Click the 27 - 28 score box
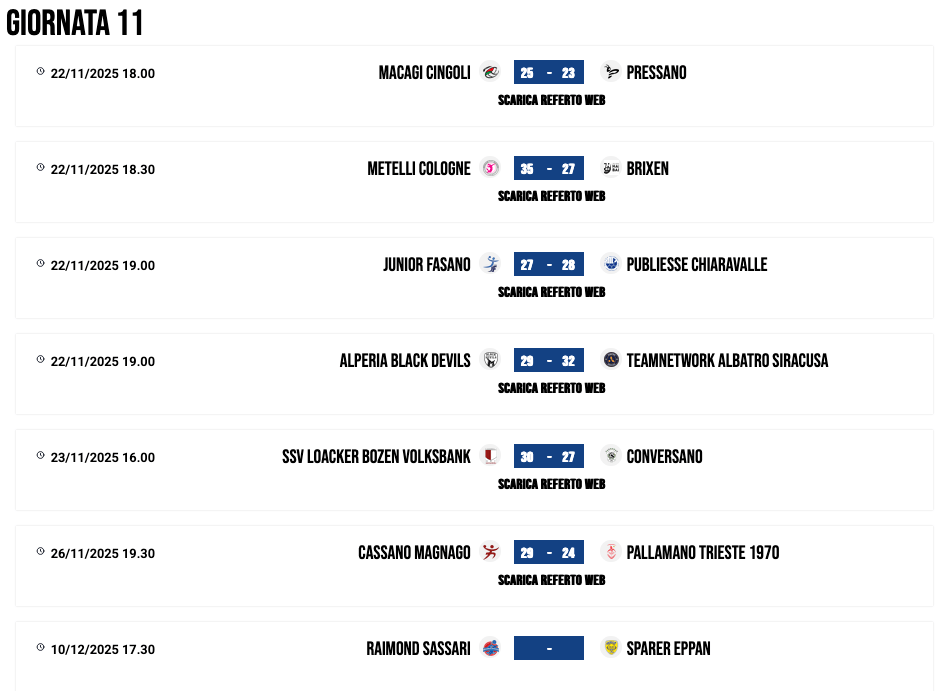The height and width of the screenshot is (691, 944). click(x=548, y=264)
